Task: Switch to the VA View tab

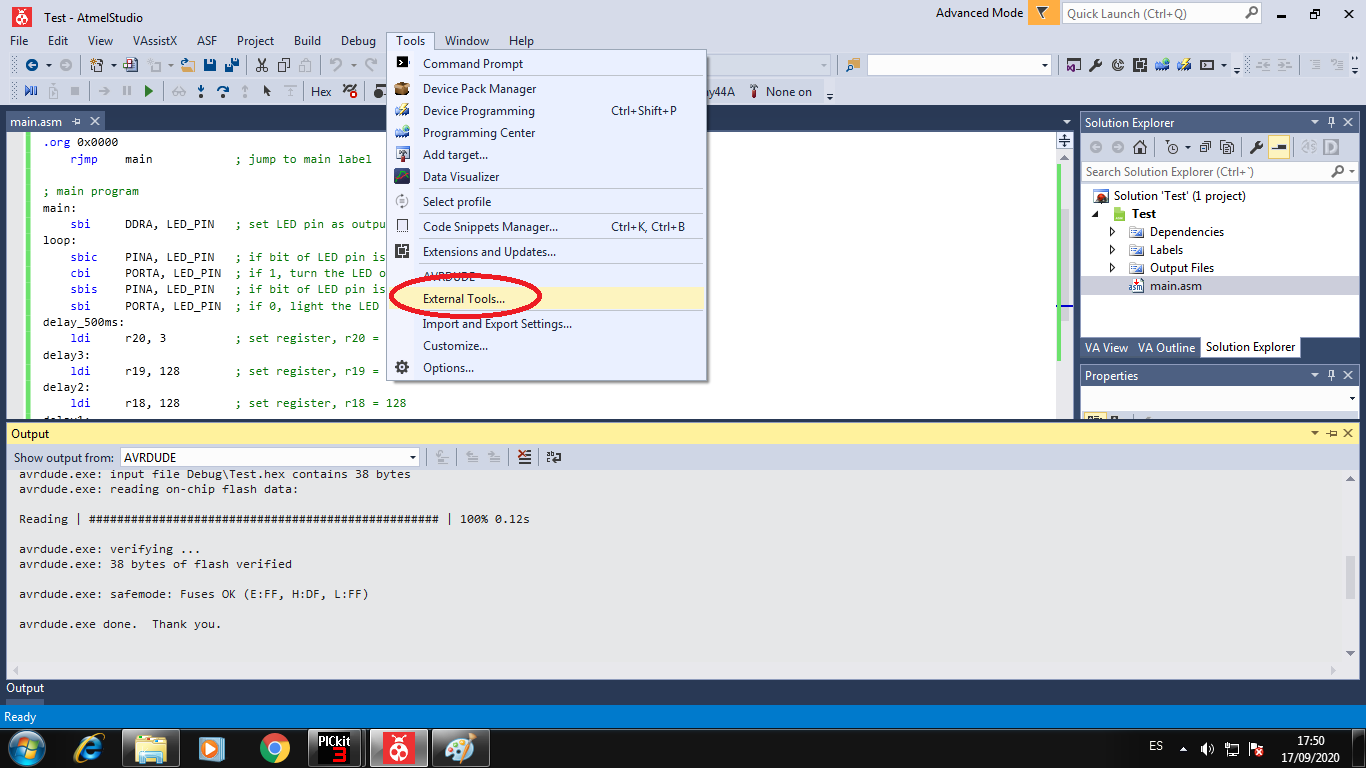Action: coord(1106,348)
